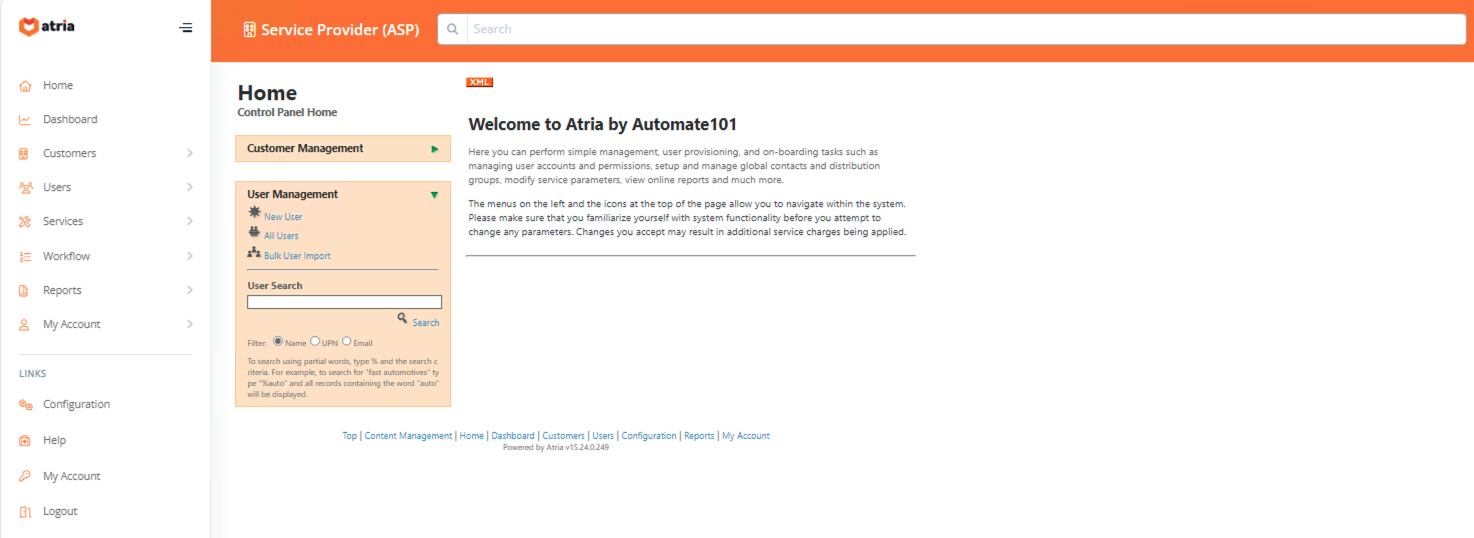This screenshot has width=1474, height=538.
Task: Click the Home footer link
Action: click(x=472, y=436)
